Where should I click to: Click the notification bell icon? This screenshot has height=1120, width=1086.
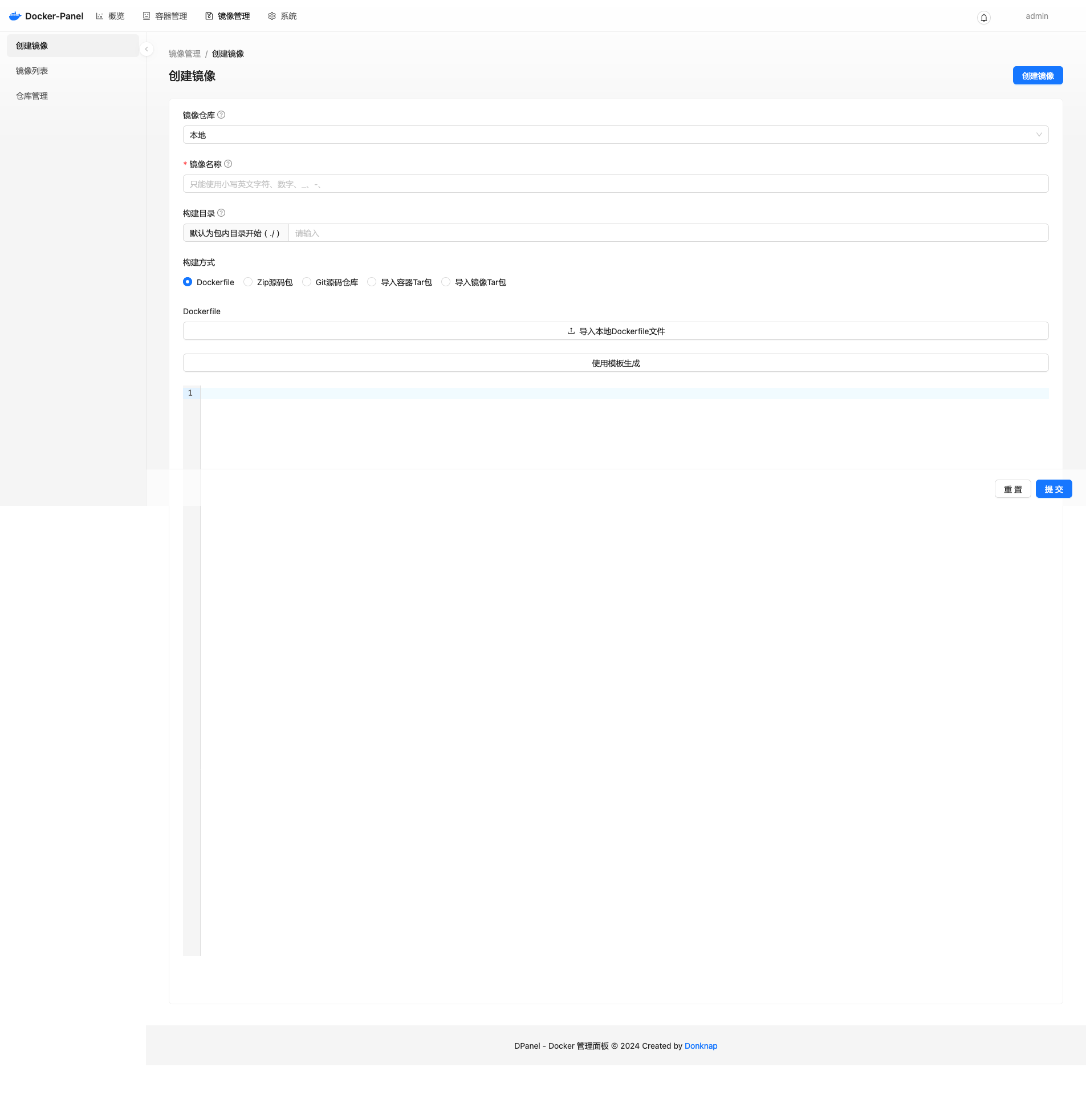pyautogui.click(x=984, y=17)
